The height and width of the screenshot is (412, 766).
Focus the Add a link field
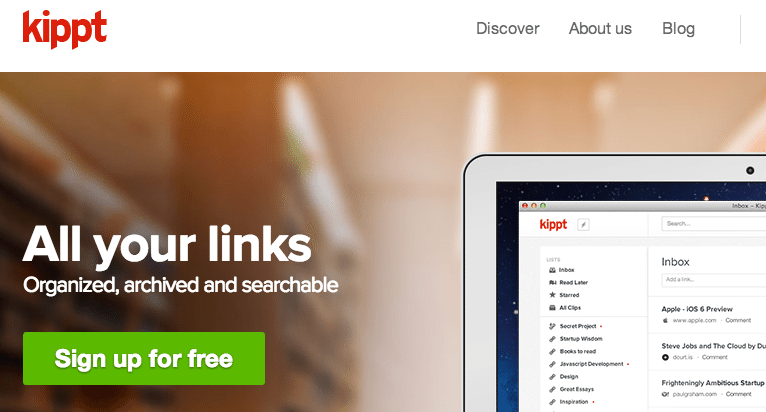(714, 280)
